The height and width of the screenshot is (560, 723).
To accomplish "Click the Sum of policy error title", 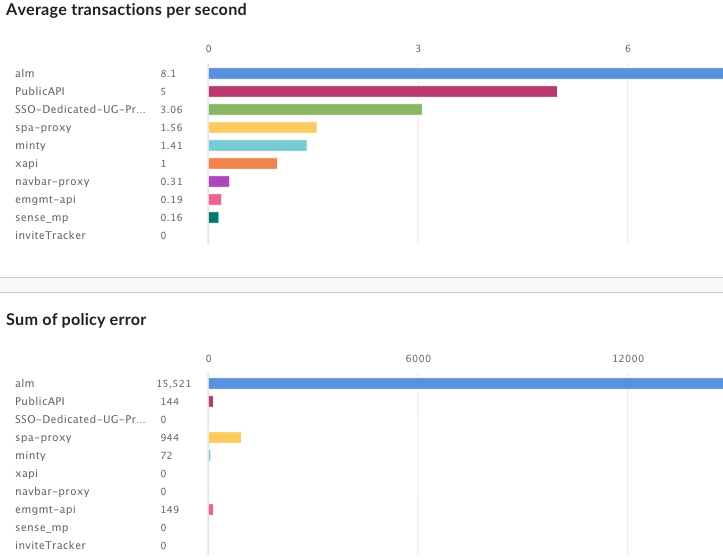I will [76, 320].
